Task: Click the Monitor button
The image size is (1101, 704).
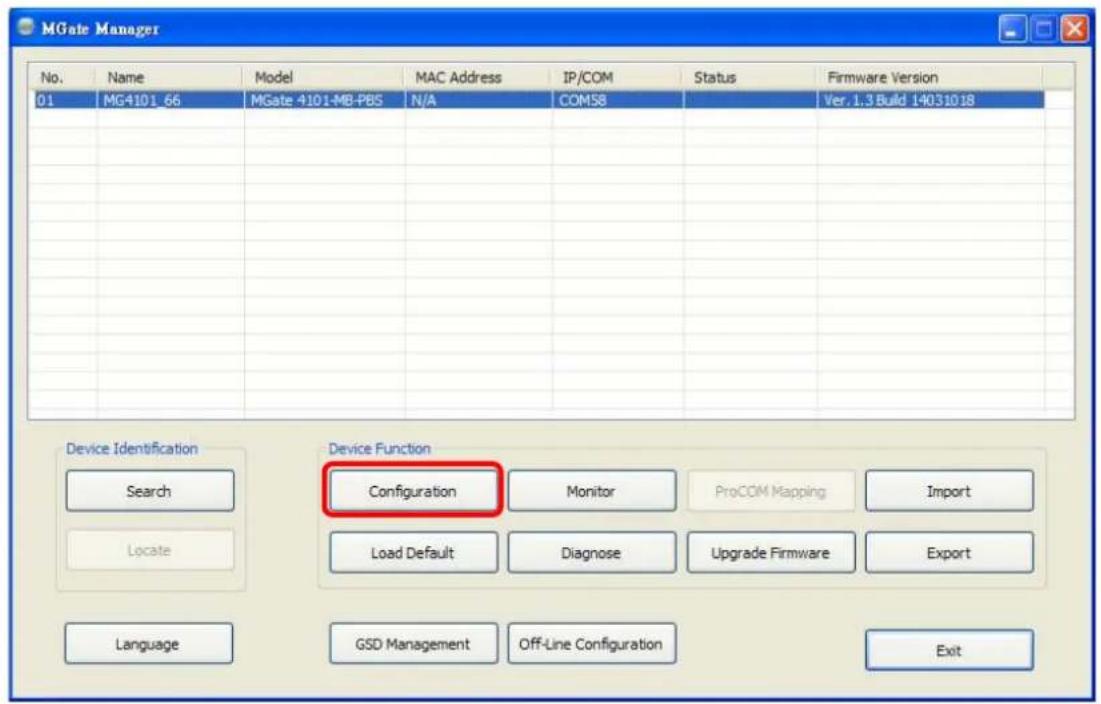Action: click(591, 491)
